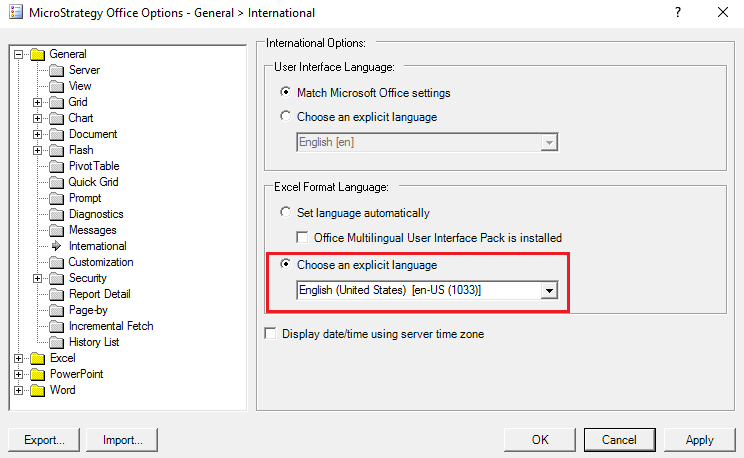Click the Page-by folder icon
Image resolution: width=744 pixels, height=458 pixels.
click(x=56, y=310)
